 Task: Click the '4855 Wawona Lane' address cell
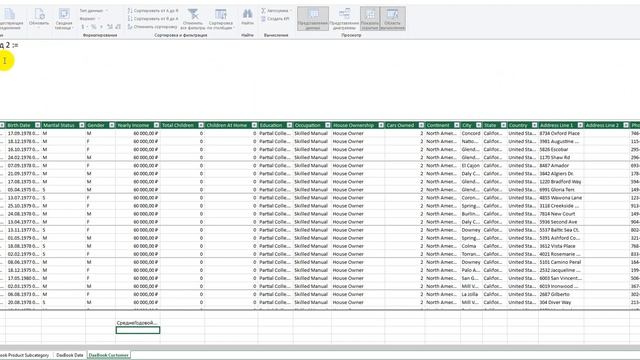point(561,198)
